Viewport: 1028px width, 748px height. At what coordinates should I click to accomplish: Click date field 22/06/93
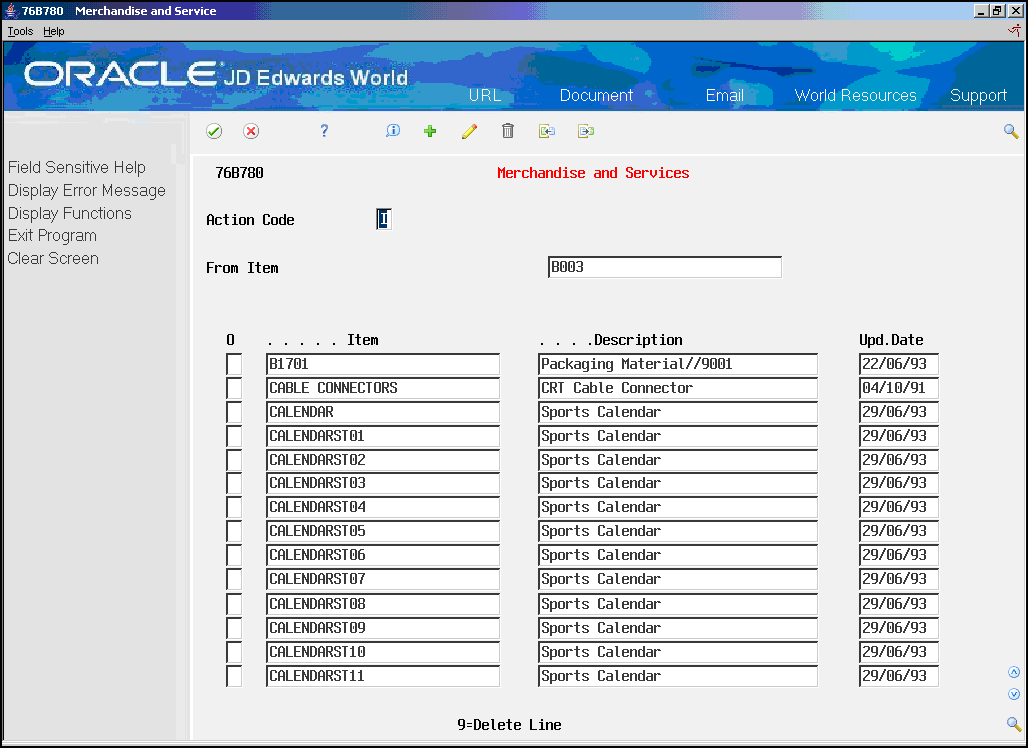[899, 364]
